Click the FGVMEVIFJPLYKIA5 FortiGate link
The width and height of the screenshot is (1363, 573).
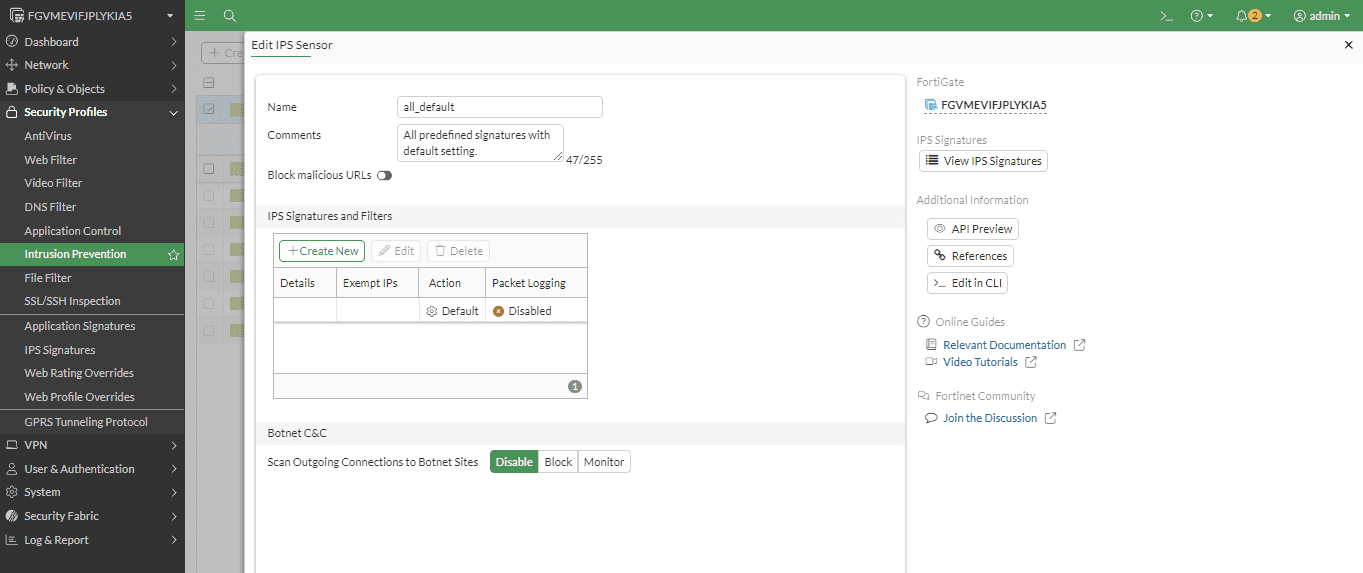[985, 105]
